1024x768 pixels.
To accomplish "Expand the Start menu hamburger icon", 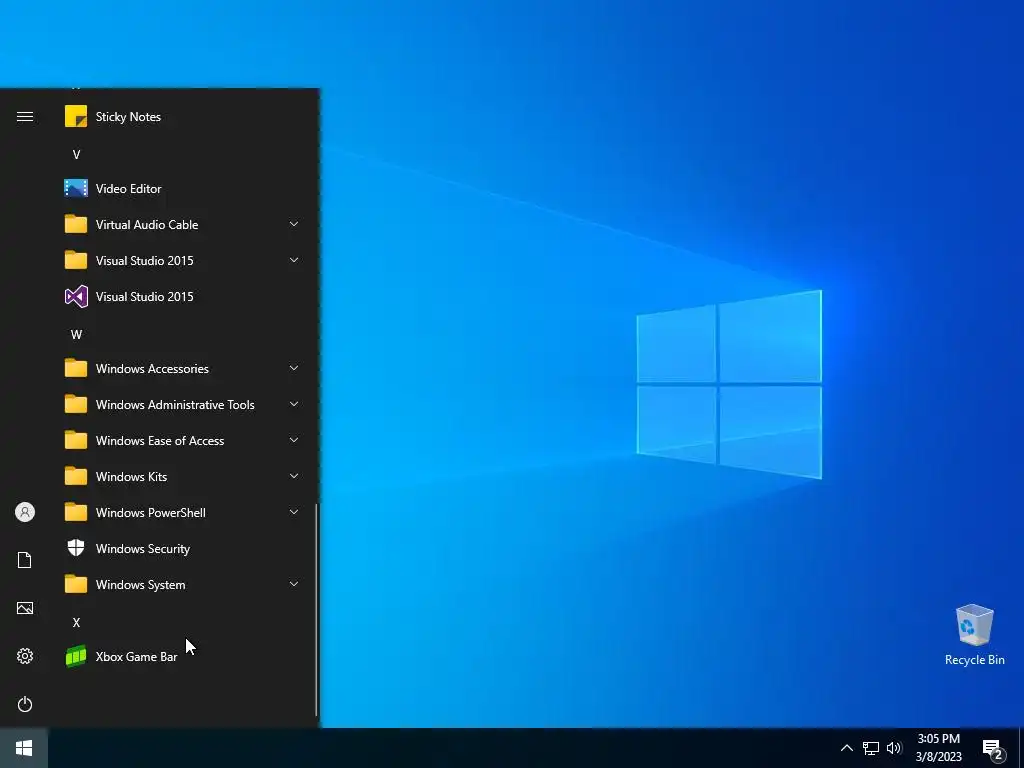I will click(x=25, y=117).
